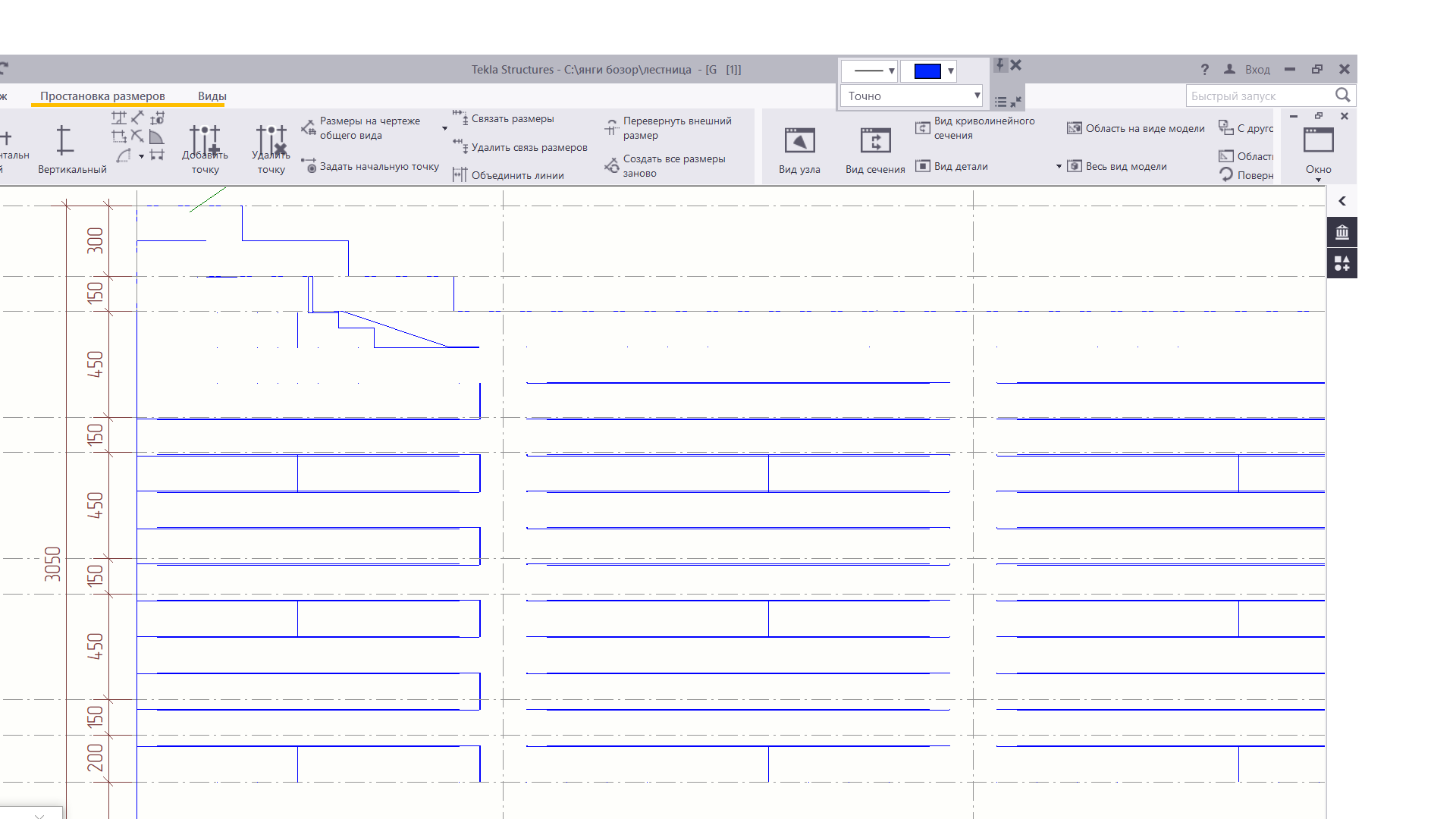The width and height of the screenshot is (1456, 819).
Task: Expand the Точно precision combo box
Action: (977, 96)
